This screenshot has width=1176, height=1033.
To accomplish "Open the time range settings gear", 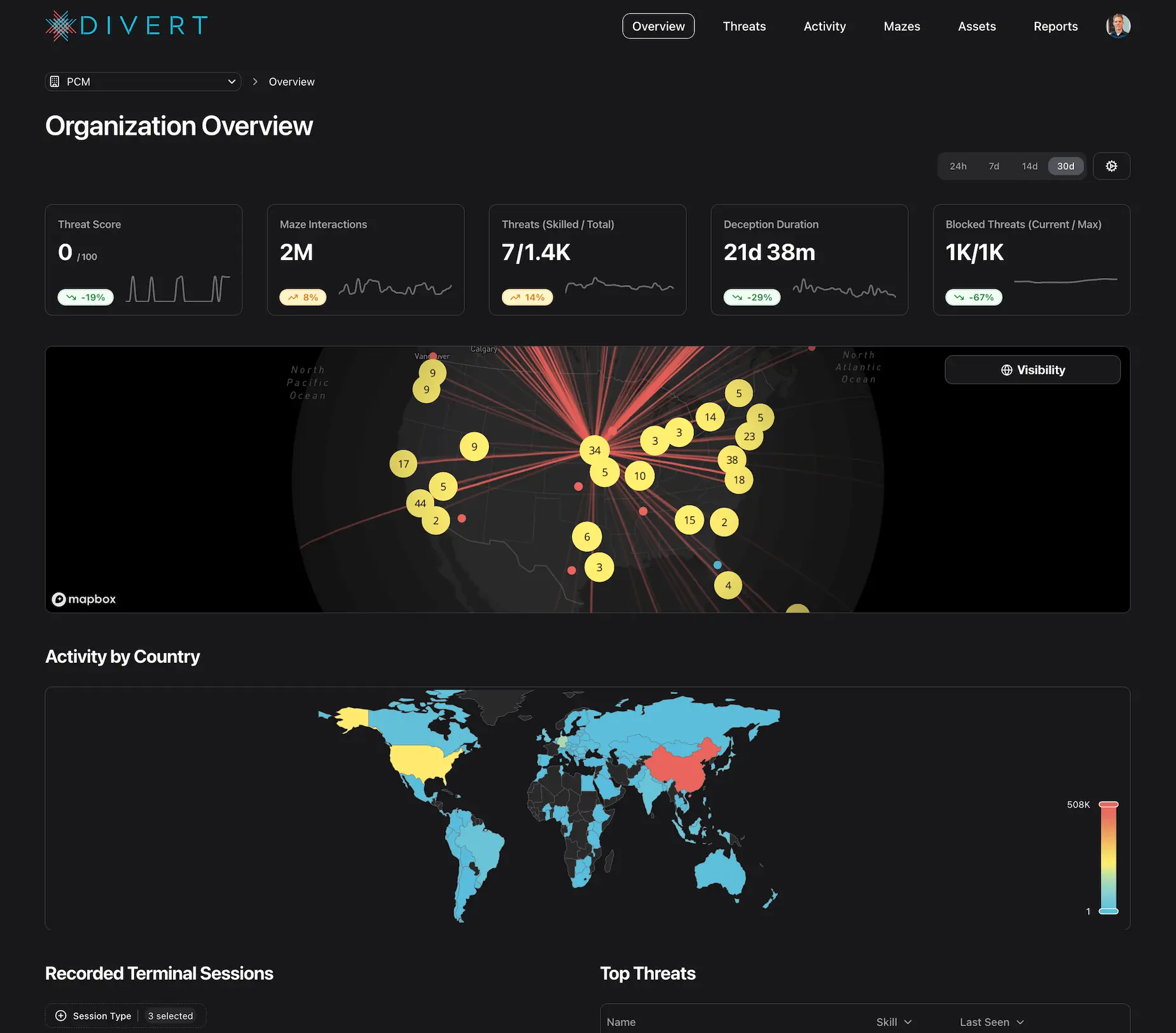I will (1111, 166).
